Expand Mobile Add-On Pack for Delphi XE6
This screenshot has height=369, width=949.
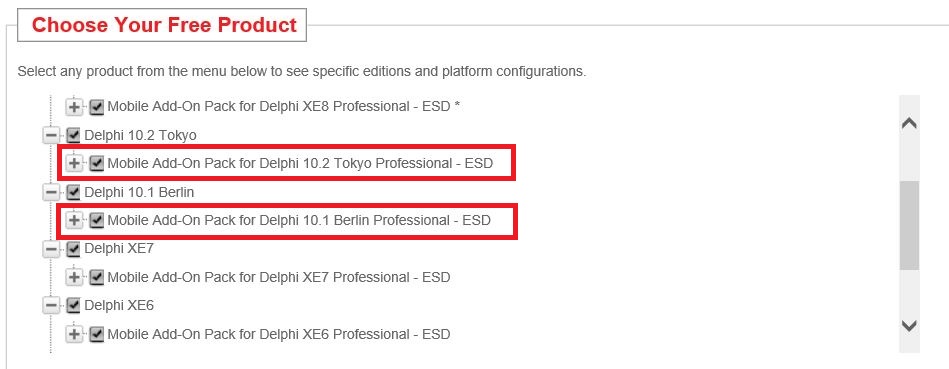click(74, 335)
